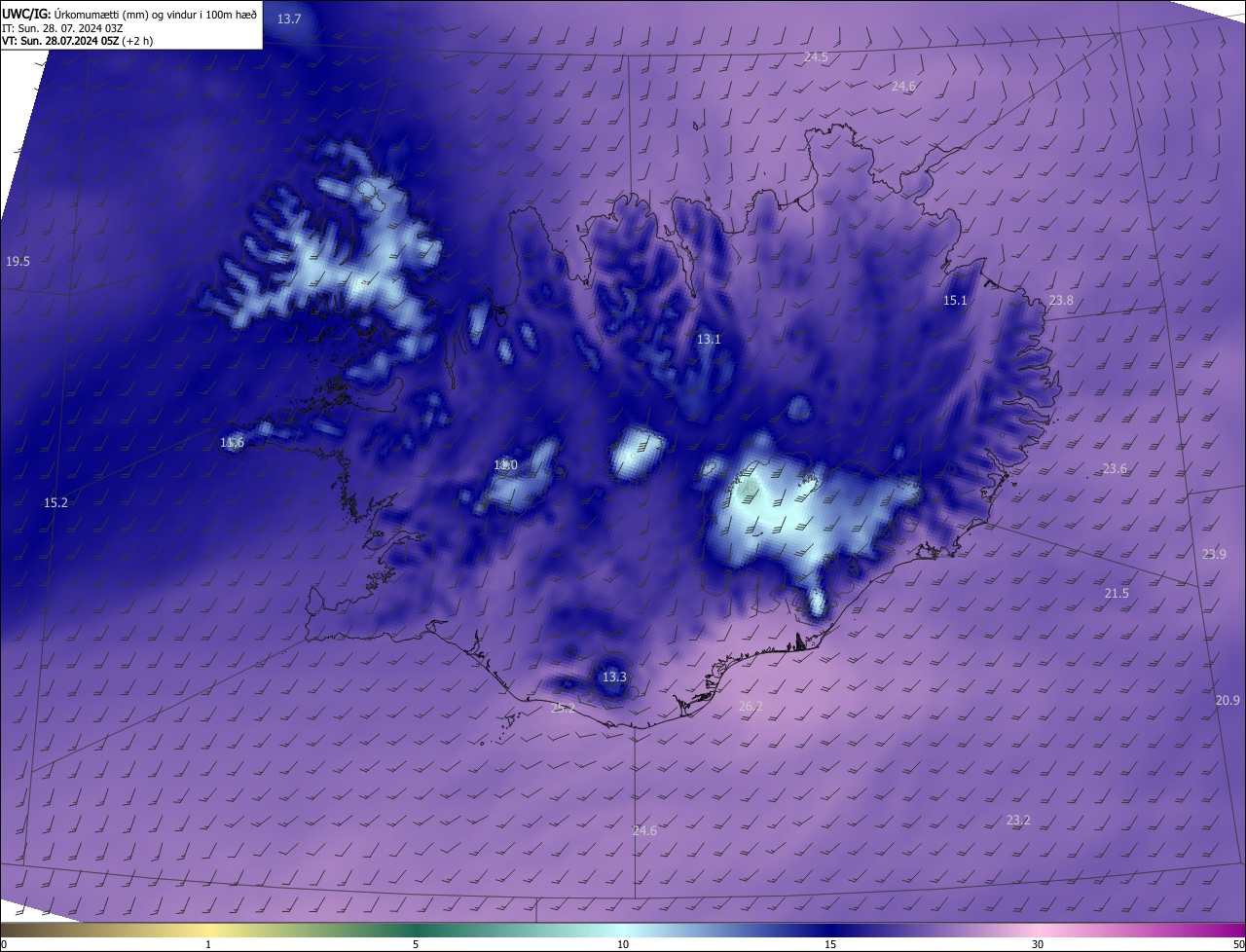The height and width of the screenshot is (952, 1246).
Task: Click the 50 tick on the colour scale
Action: 1238,944
